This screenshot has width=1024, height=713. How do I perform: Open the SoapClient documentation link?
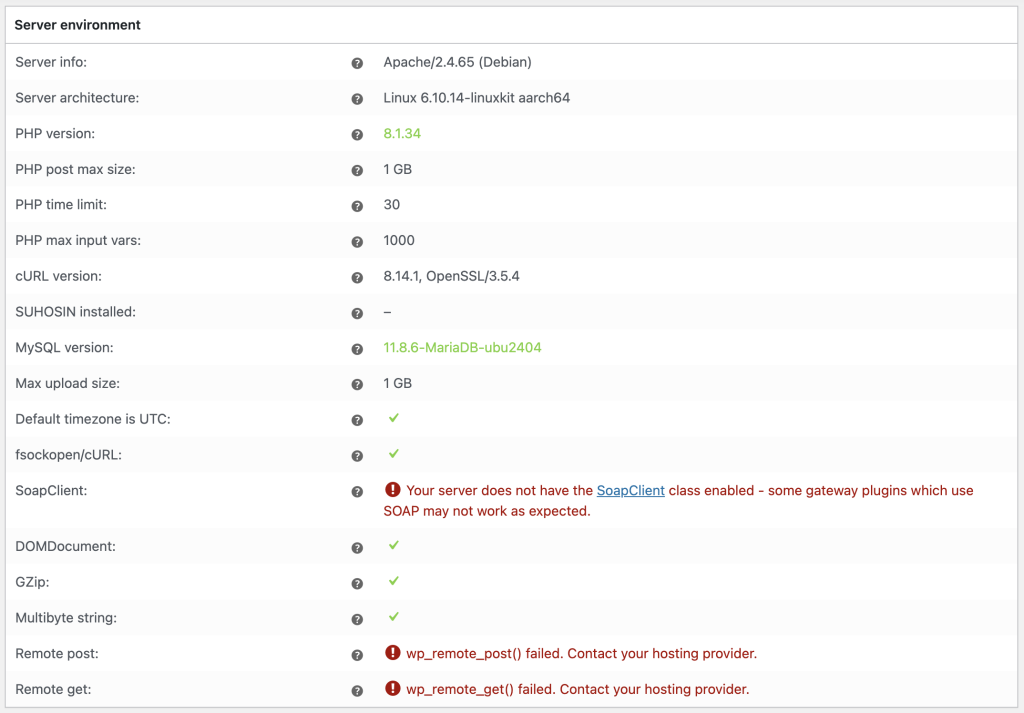[x=630, y=490]
